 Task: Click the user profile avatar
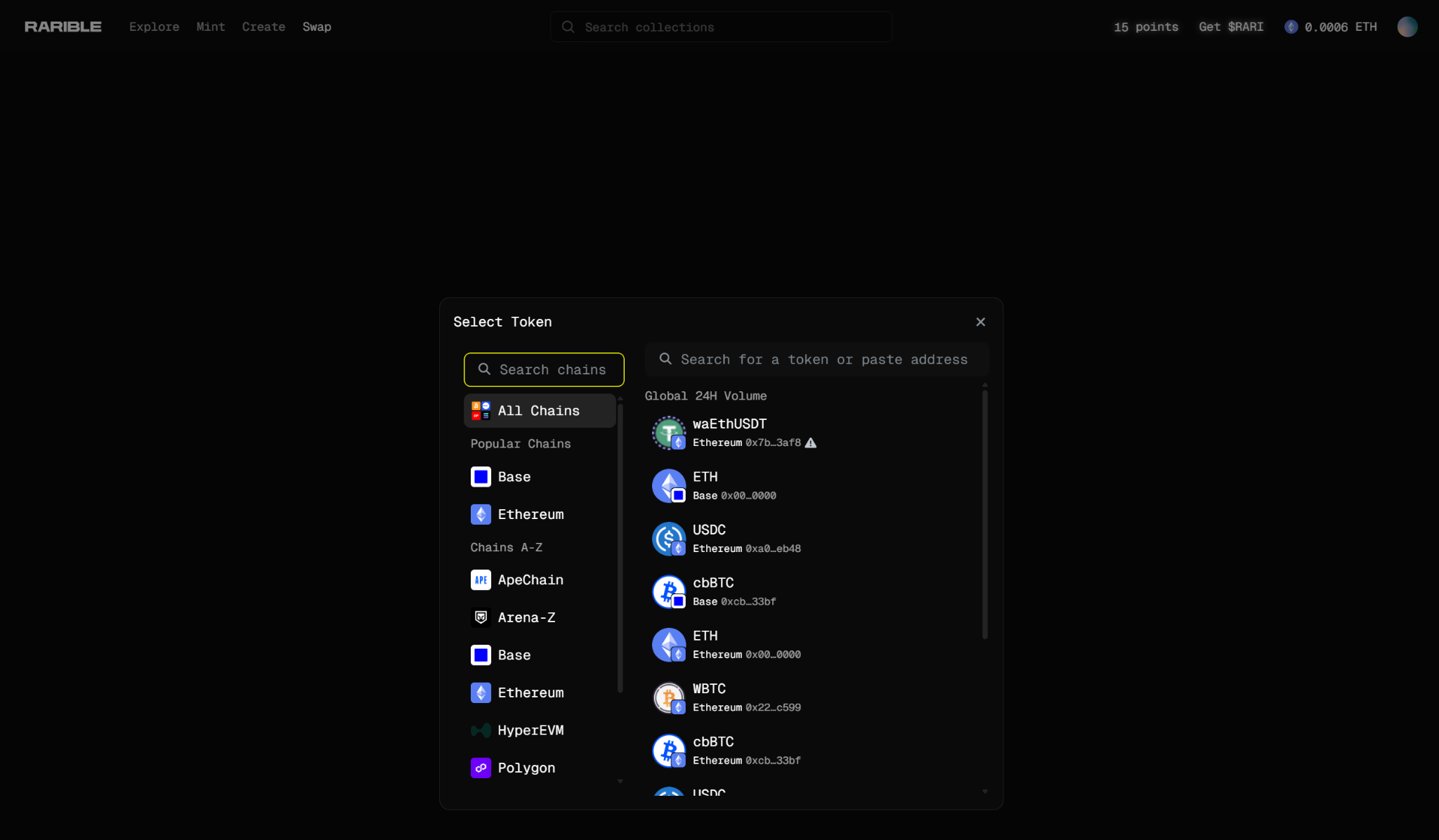(x=1407, y=27)
